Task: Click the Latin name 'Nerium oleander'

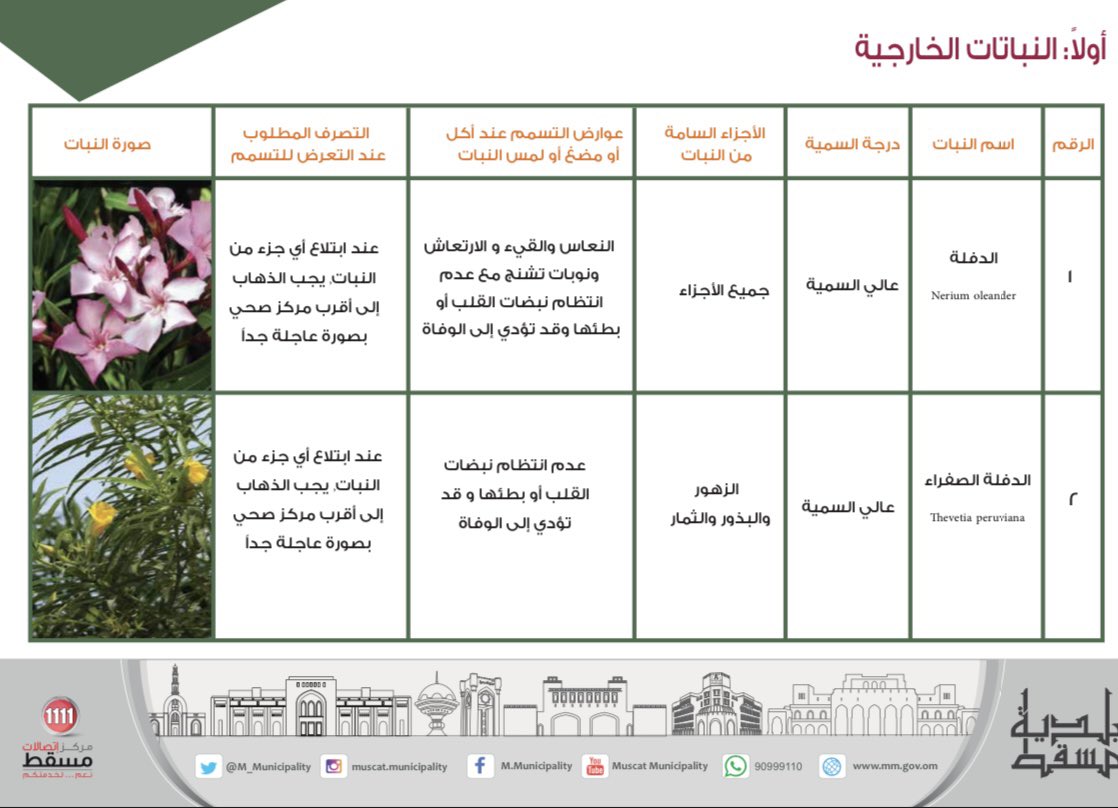Action: tap(973, 295)
